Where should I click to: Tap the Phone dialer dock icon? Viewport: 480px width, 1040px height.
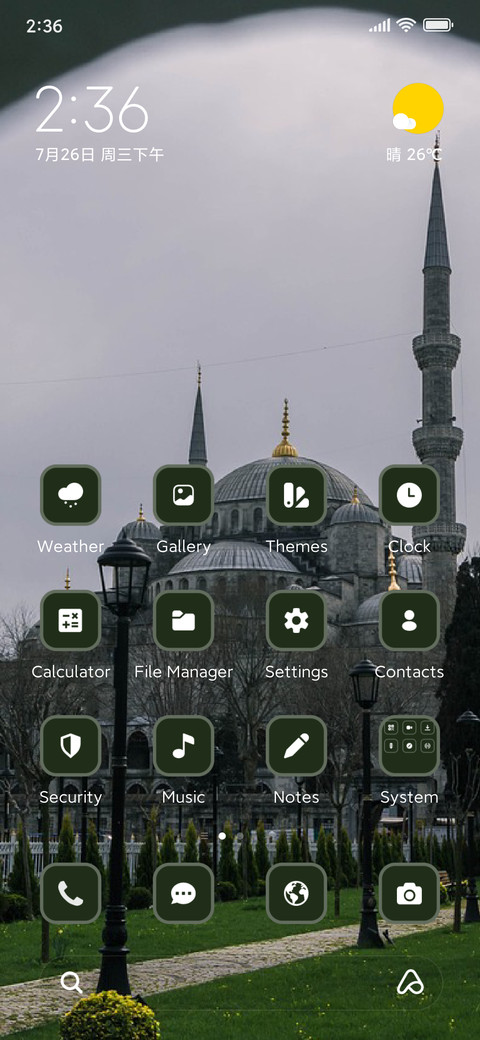(x=70, y=893)
